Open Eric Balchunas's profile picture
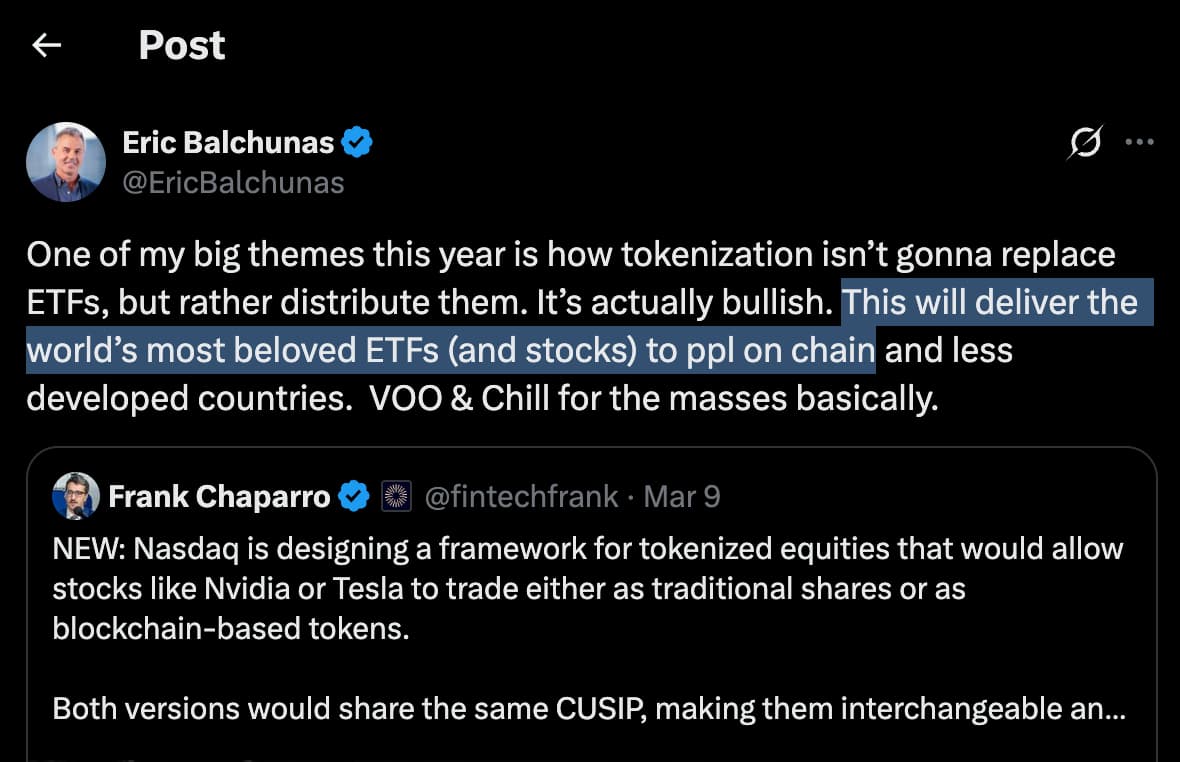 (x=67, y=162)
